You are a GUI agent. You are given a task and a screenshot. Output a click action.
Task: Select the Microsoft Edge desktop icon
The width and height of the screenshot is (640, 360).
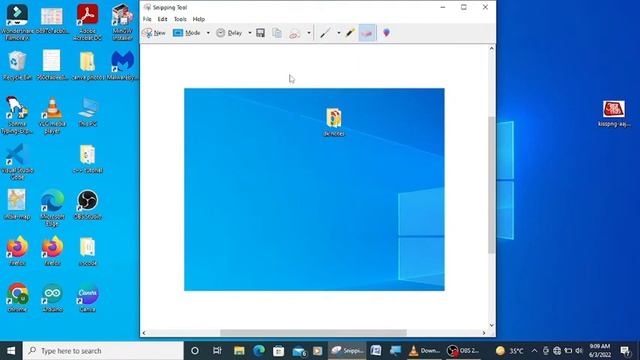pos(52,208)
